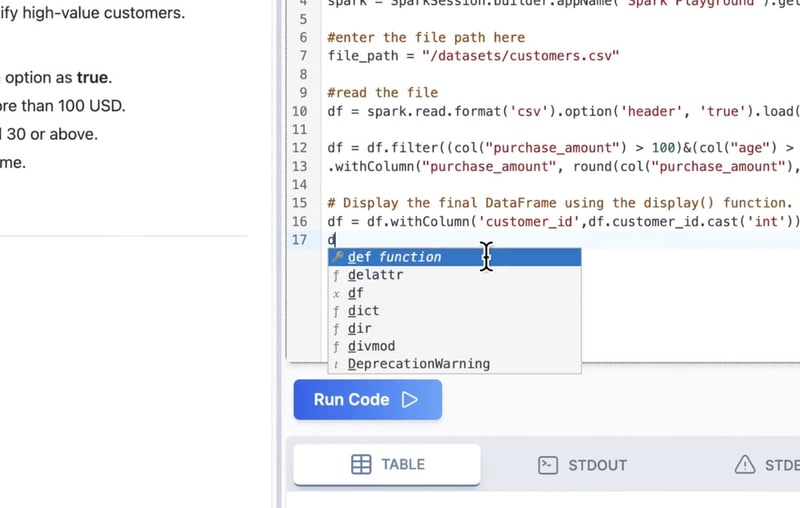The width and height of the screenshot is (800, 508).
Task: Select the dir autocomplete suggestion
Action: pos(359,329)
